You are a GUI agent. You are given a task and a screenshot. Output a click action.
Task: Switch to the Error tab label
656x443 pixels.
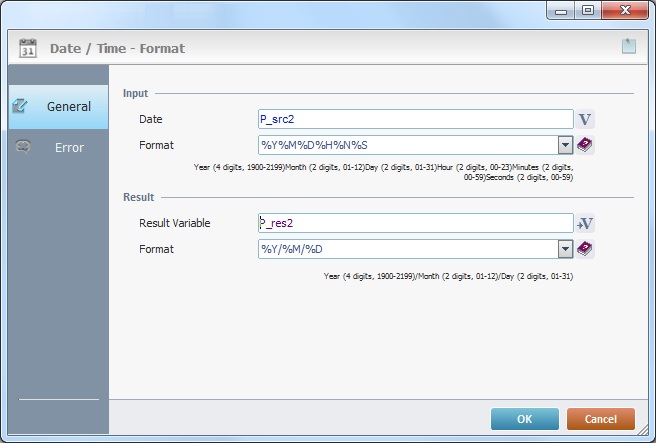(x=69, y=148)
